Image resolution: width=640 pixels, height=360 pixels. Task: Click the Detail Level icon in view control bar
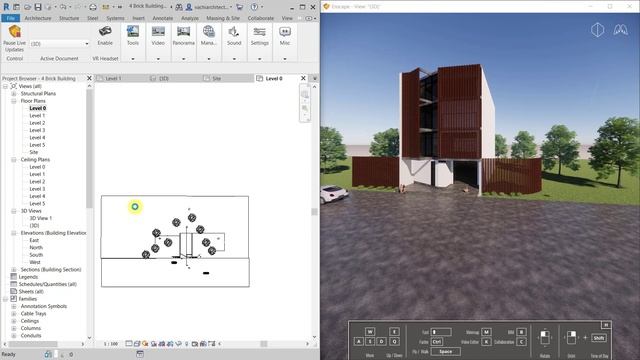(129, 344)
